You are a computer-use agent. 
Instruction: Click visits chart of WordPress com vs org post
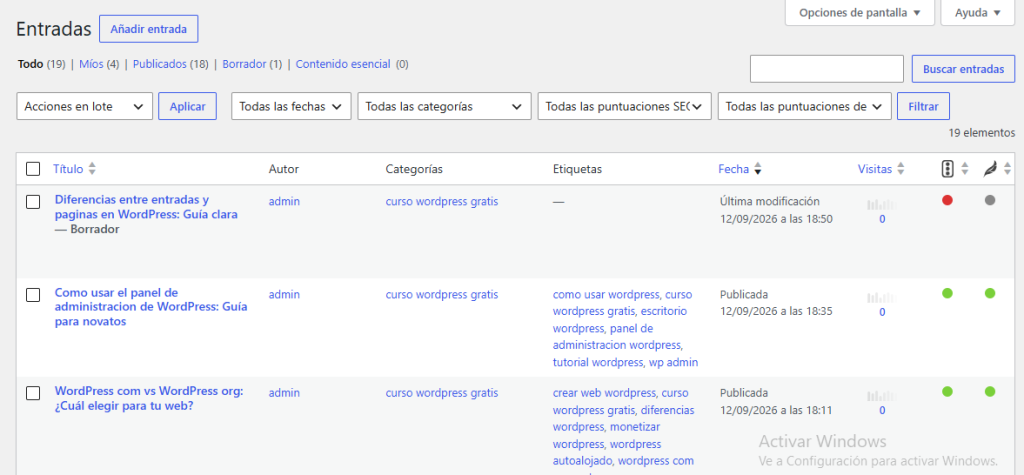click(x=882, y=396)
